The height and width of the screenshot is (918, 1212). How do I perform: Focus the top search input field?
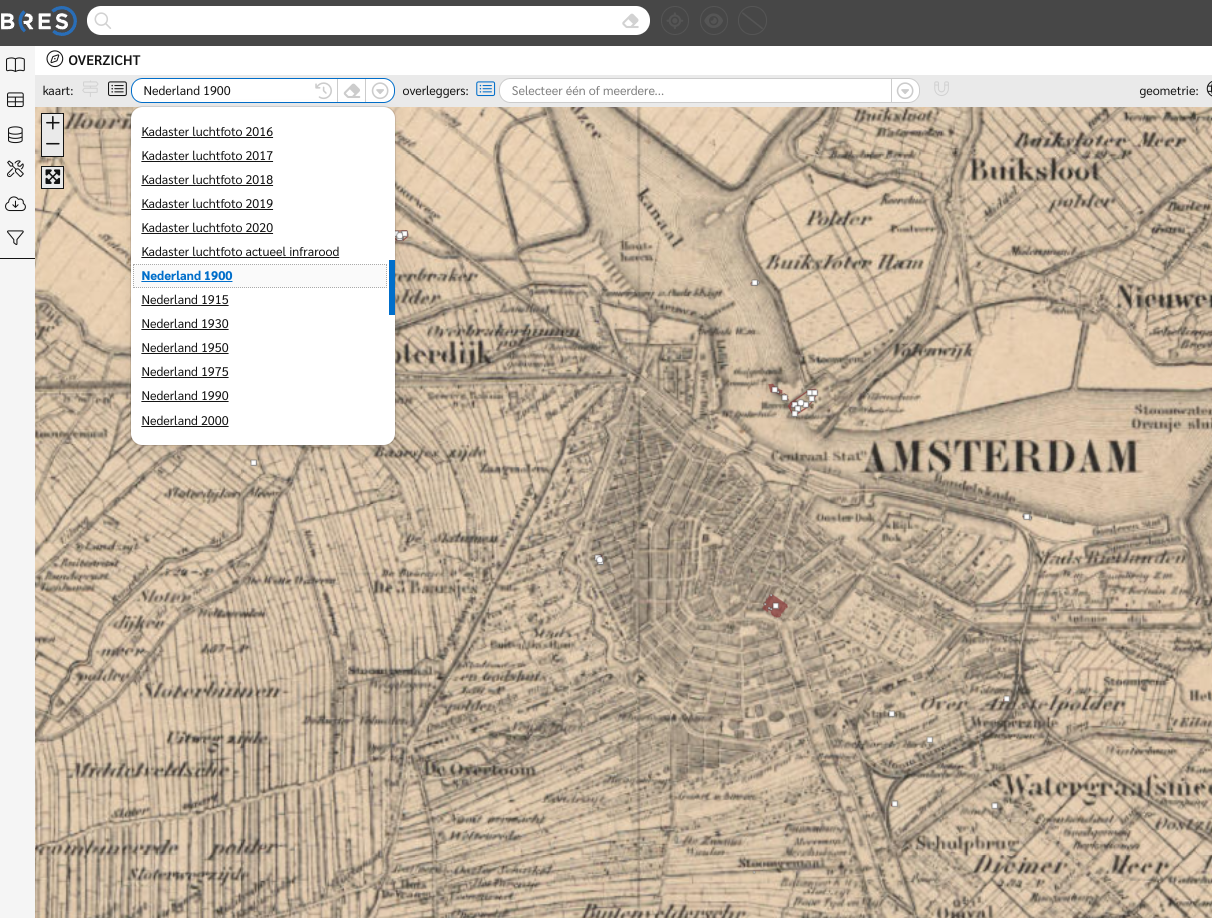(366, 21)
